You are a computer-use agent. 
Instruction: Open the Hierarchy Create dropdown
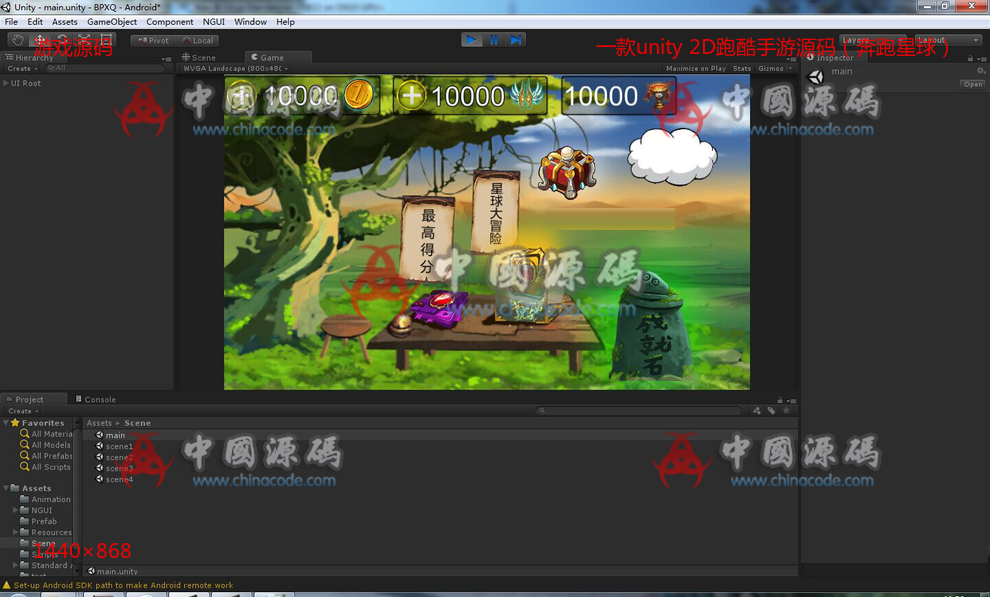coord(22,68)
